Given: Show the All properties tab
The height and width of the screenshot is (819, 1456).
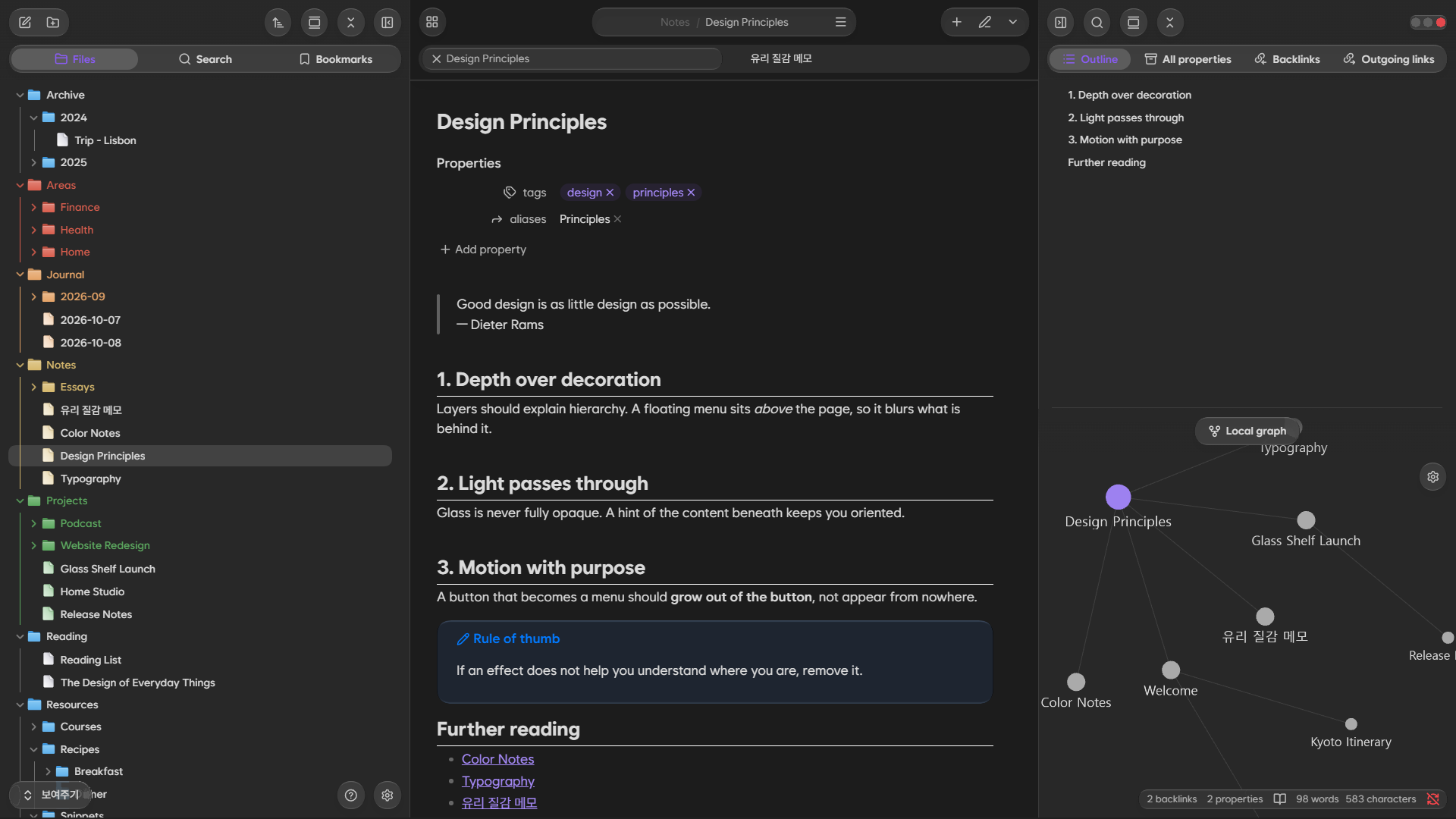Looking at the screenshot, I should coord(1188,59).
